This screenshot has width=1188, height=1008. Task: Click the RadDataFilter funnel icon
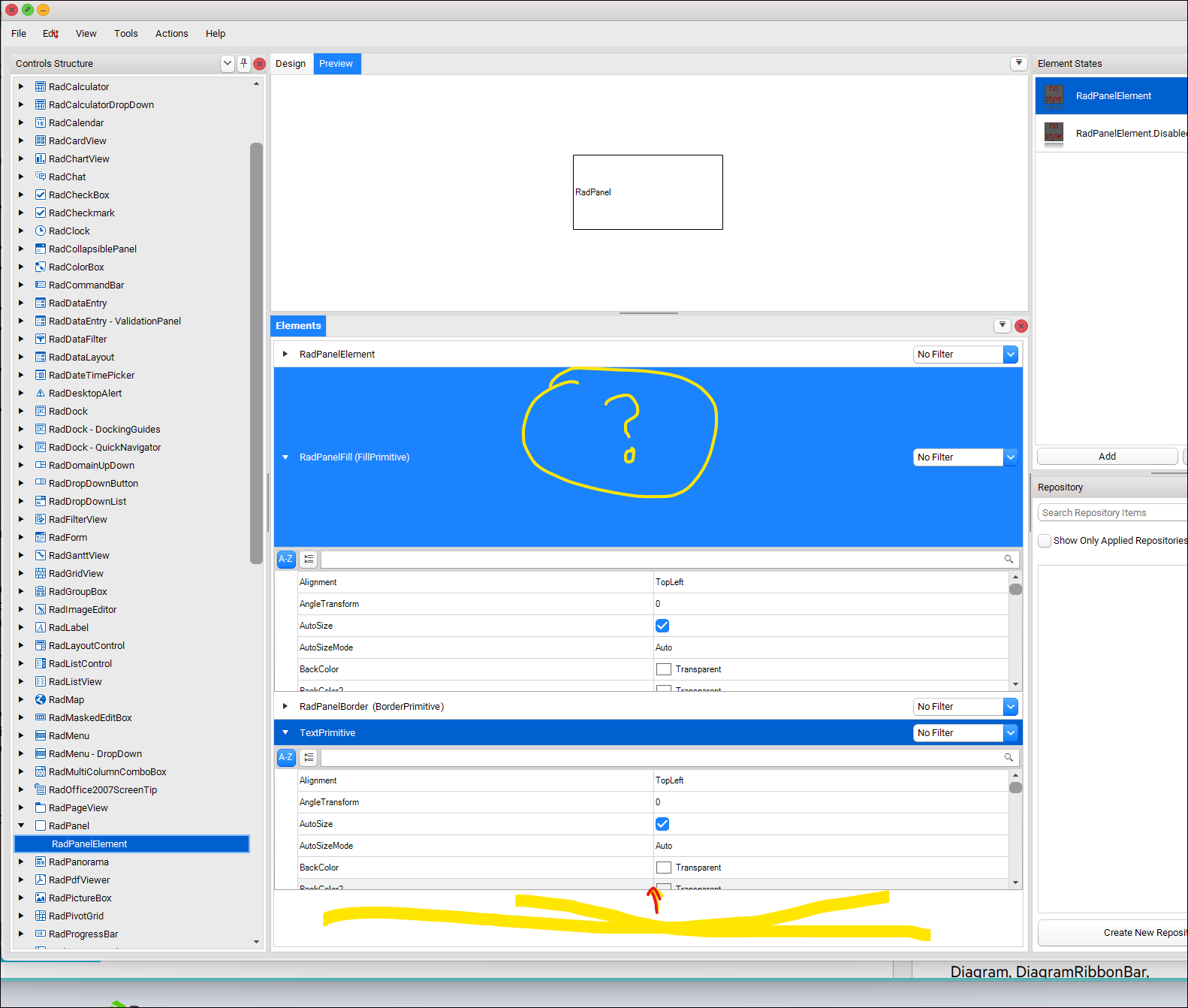point(41,339)
